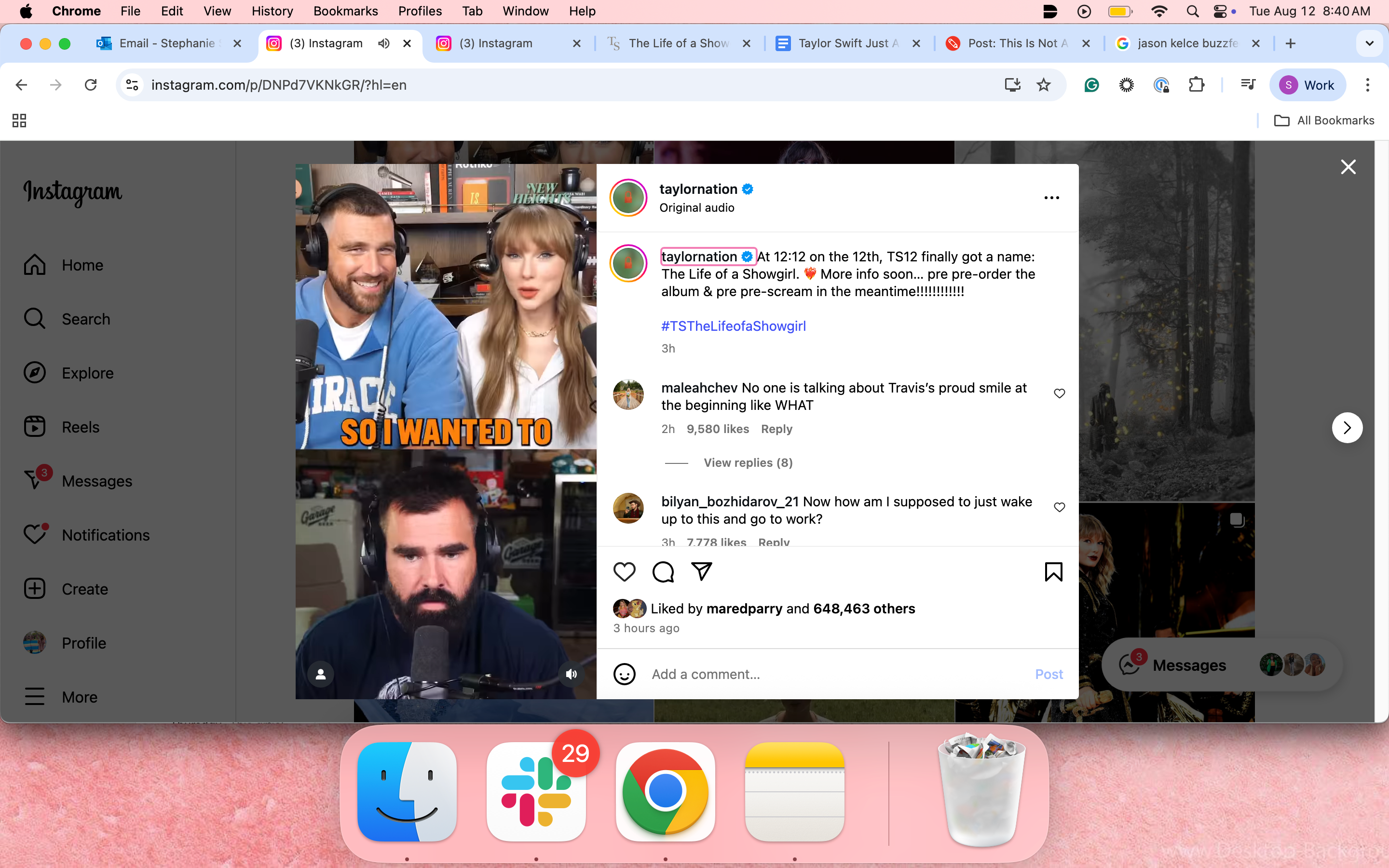
Task: Click Reply on maleahchev's comment
Action: [776, 429]
